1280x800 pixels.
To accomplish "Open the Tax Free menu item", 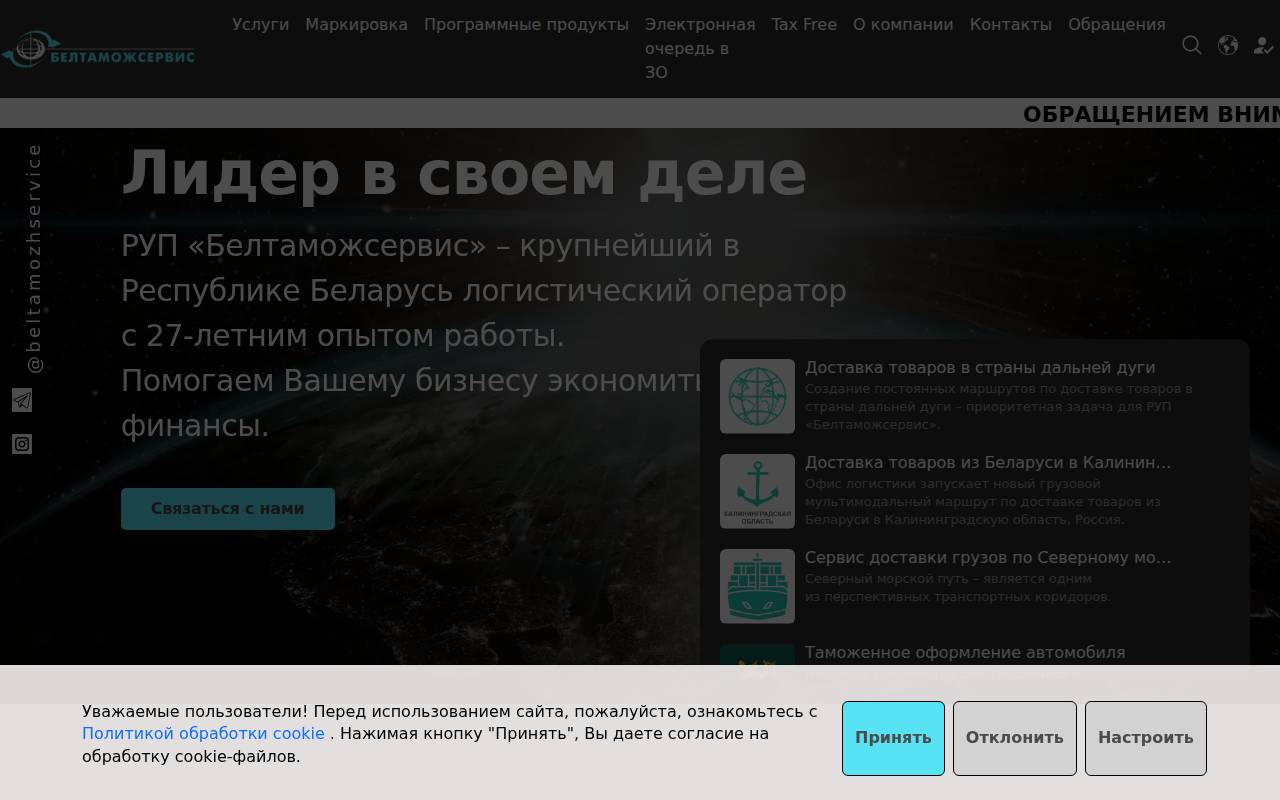I will [x=804, y=24].
